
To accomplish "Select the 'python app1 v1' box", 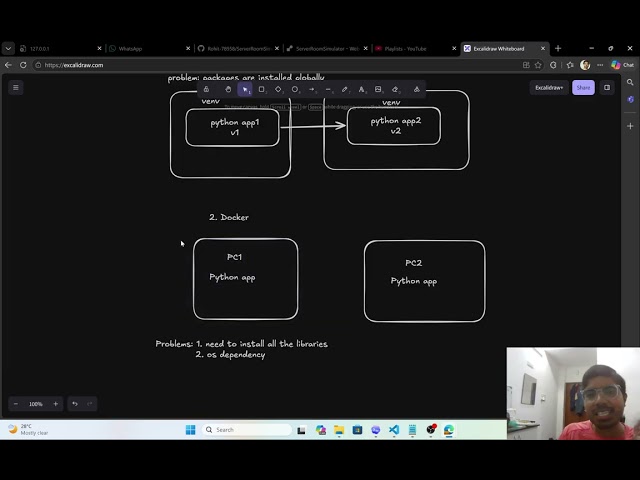I will [x=232, y=127].
